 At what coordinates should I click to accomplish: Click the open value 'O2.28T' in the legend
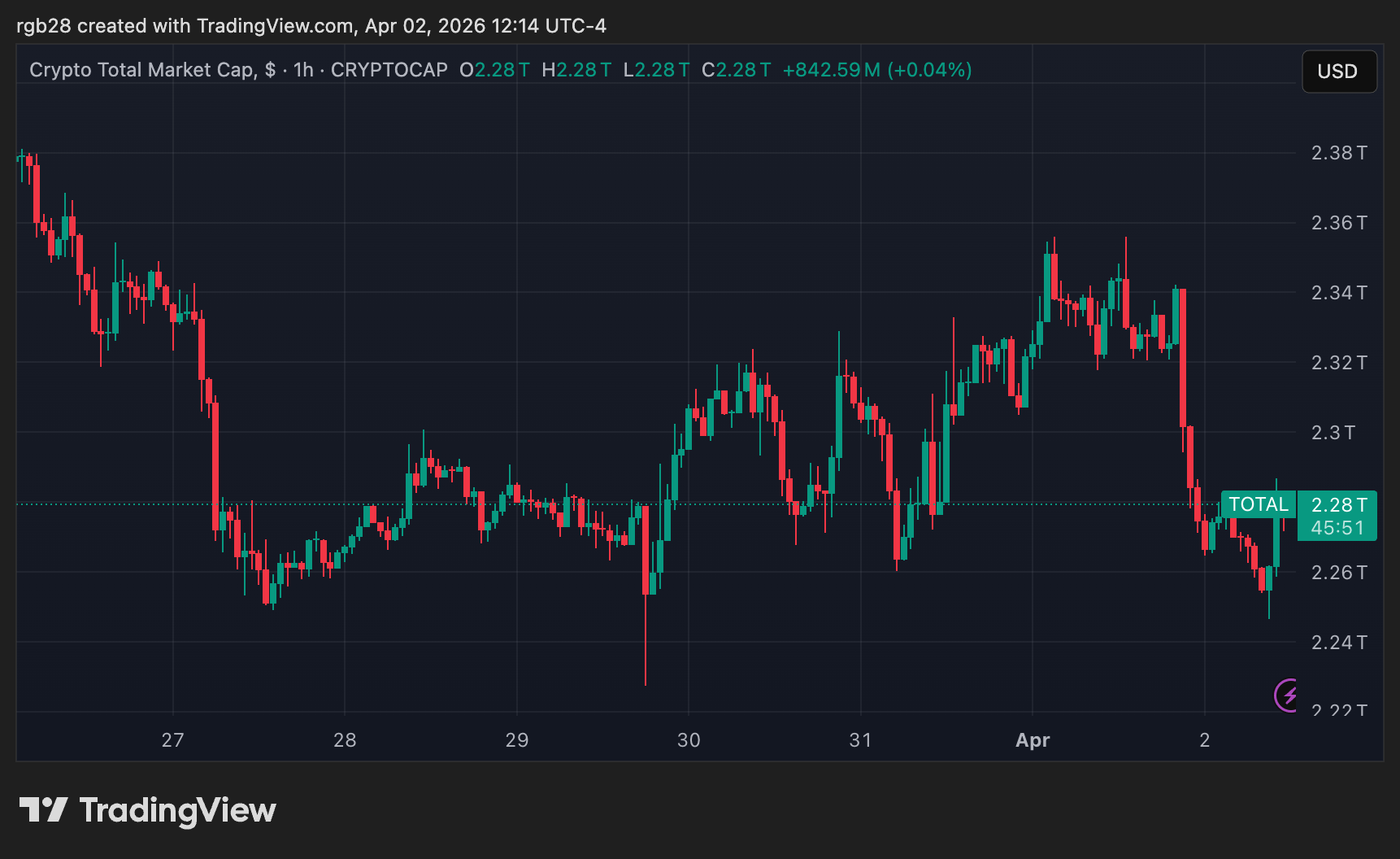click(x=493, y=70)
